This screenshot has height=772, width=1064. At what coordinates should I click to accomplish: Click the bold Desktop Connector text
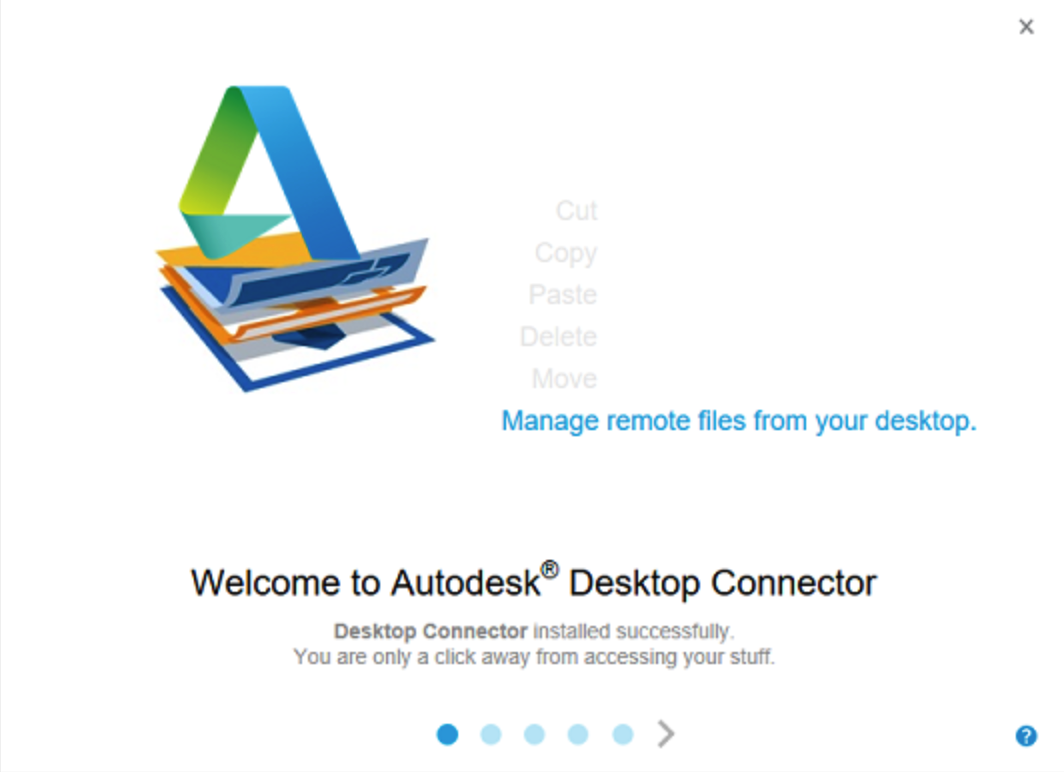coord(431,631)
